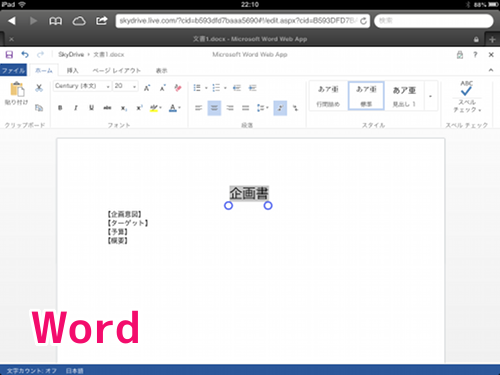This screenshot has height=375, width=500.
Task: Click the 【ターゲット】 line in document
Action: [x=128, y=223]
